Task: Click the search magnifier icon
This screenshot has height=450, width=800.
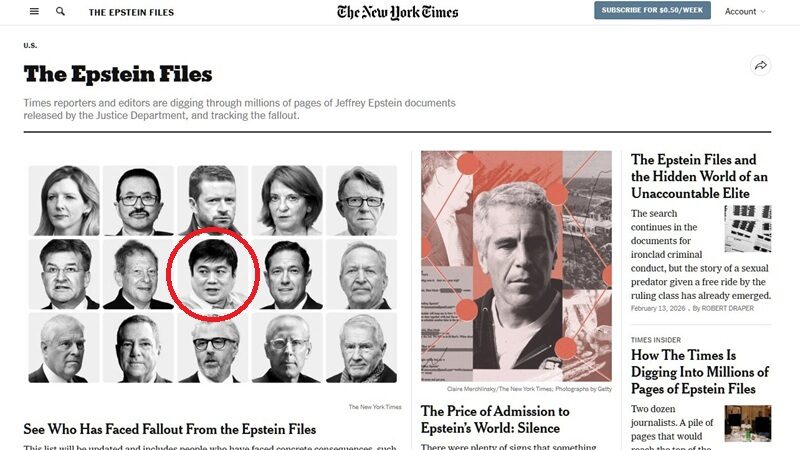Action: point(60,11)
